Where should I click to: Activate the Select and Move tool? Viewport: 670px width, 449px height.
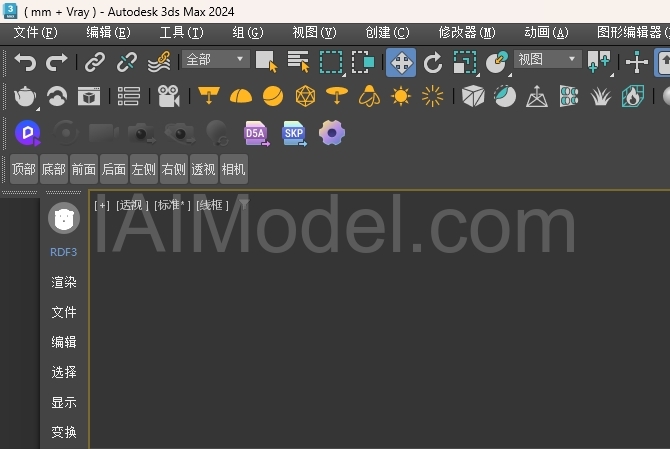(401, 63)
